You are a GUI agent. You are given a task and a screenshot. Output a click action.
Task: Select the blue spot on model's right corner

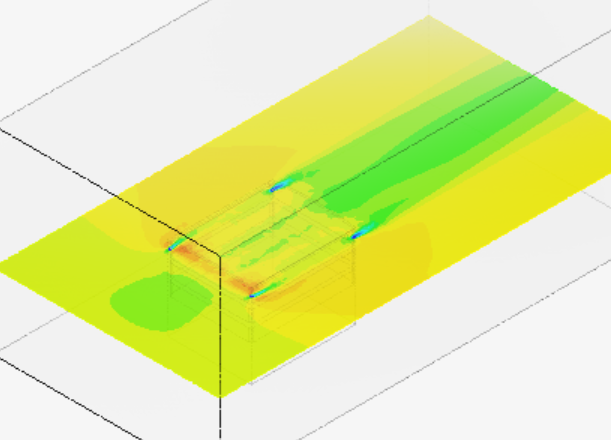click(357, 235)
